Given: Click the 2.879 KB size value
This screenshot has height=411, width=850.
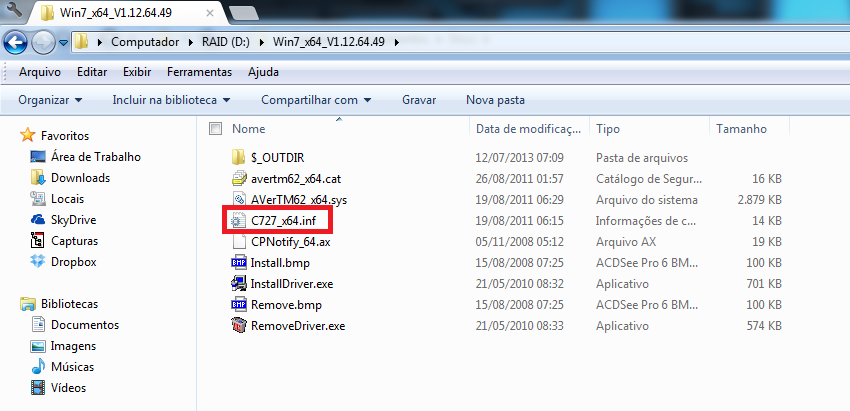Looking at the screenshot, I should pos(759,200).
